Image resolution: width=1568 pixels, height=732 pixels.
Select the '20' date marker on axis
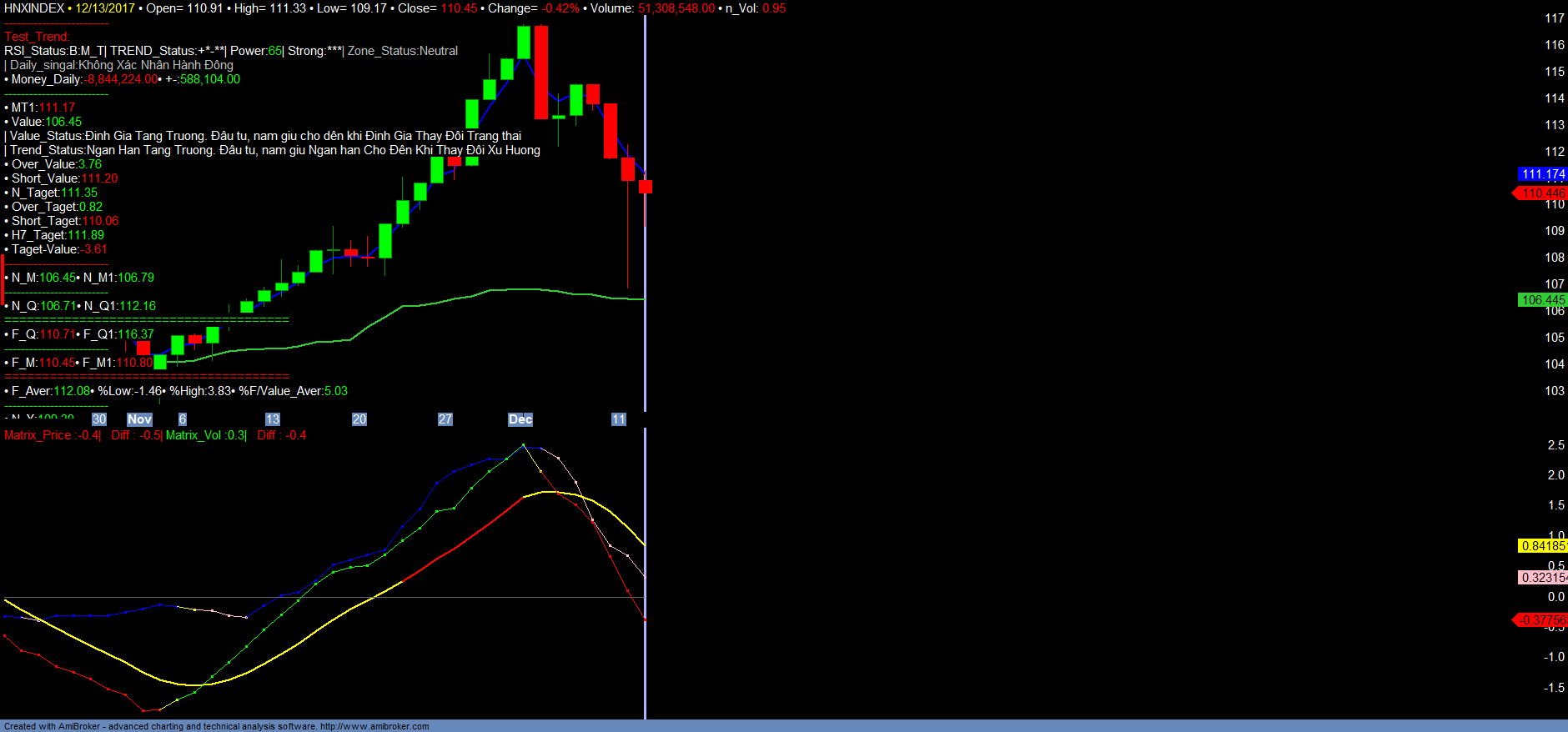(x=359, y=419)
